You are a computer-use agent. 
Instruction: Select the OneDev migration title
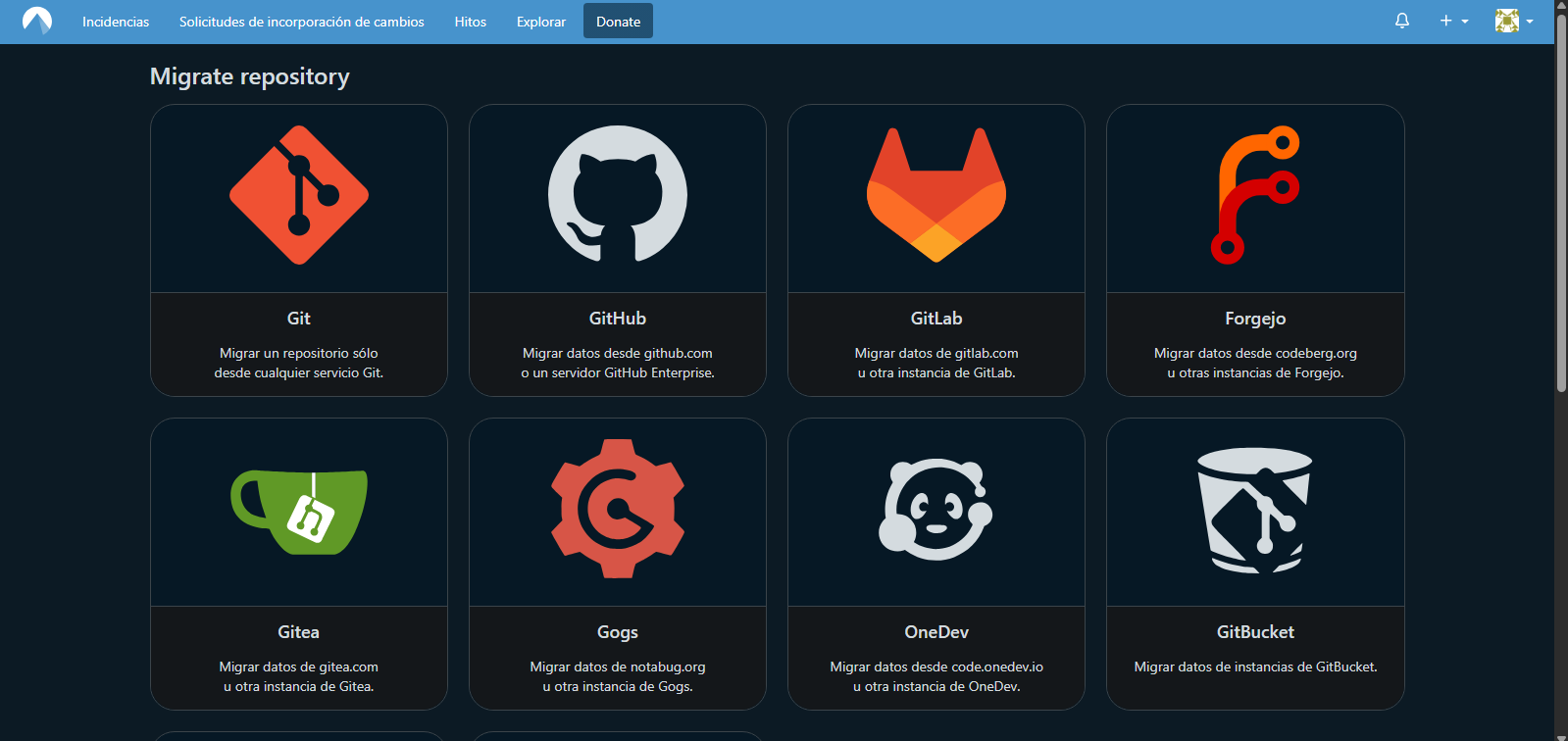coord(936,632)
